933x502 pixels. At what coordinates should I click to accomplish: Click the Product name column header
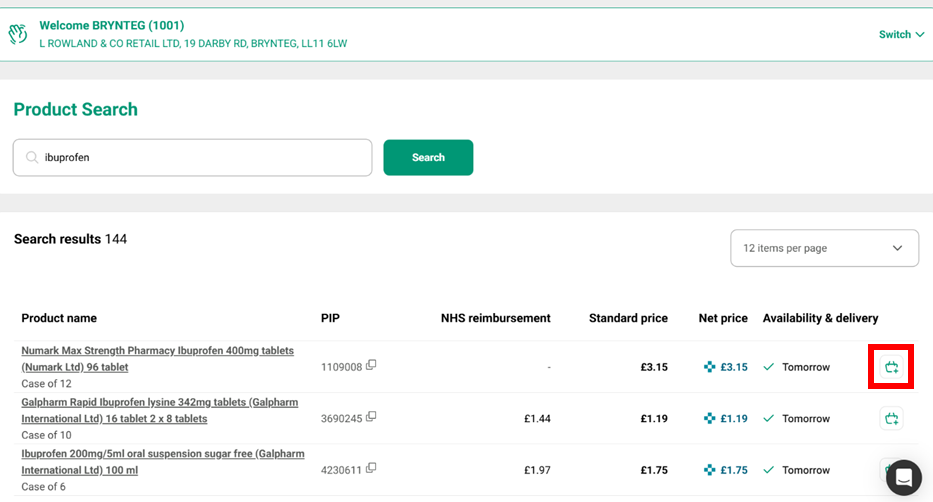click(x=59, y=318)
